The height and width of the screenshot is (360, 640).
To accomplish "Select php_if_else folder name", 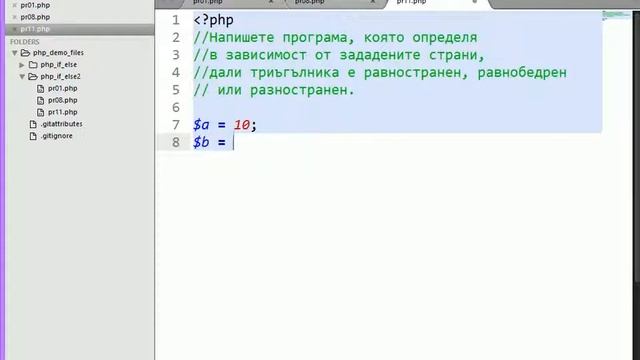I will pos(59,64).
